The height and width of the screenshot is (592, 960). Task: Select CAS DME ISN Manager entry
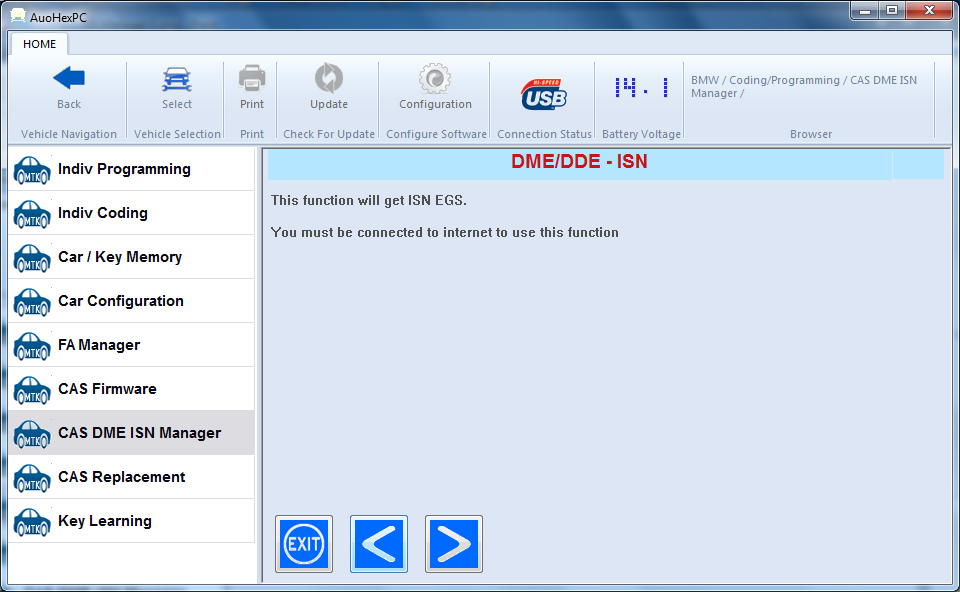pos(132,433)
